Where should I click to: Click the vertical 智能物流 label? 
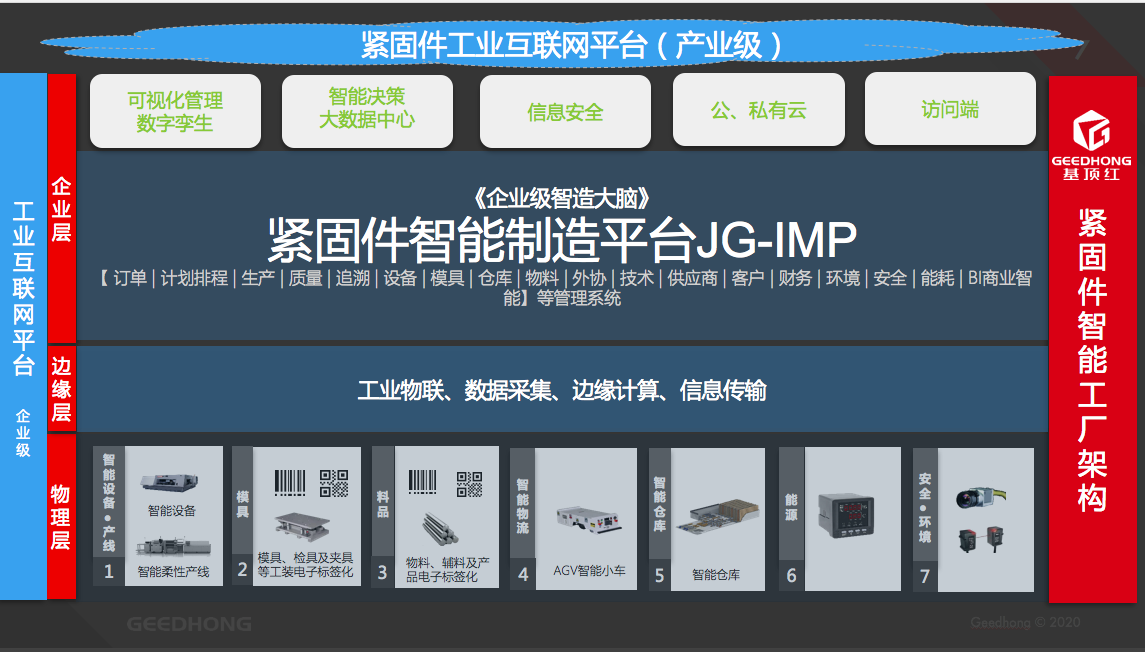522,506
